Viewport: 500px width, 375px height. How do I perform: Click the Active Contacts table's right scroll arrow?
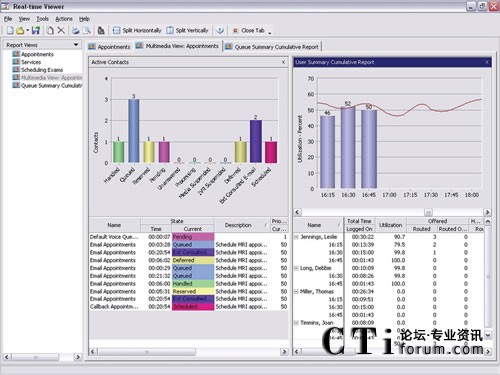point(284,352)
